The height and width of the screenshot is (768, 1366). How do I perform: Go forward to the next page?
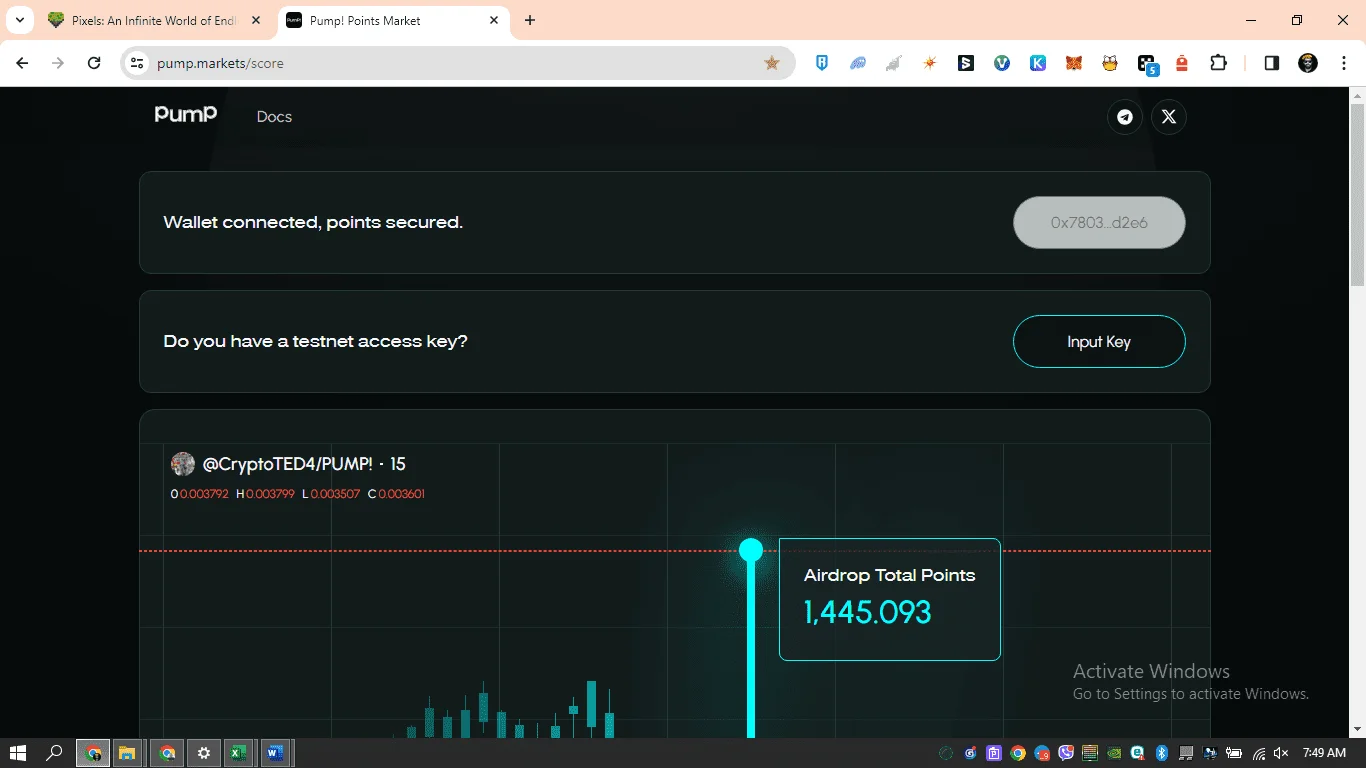[x=58, y=63]
